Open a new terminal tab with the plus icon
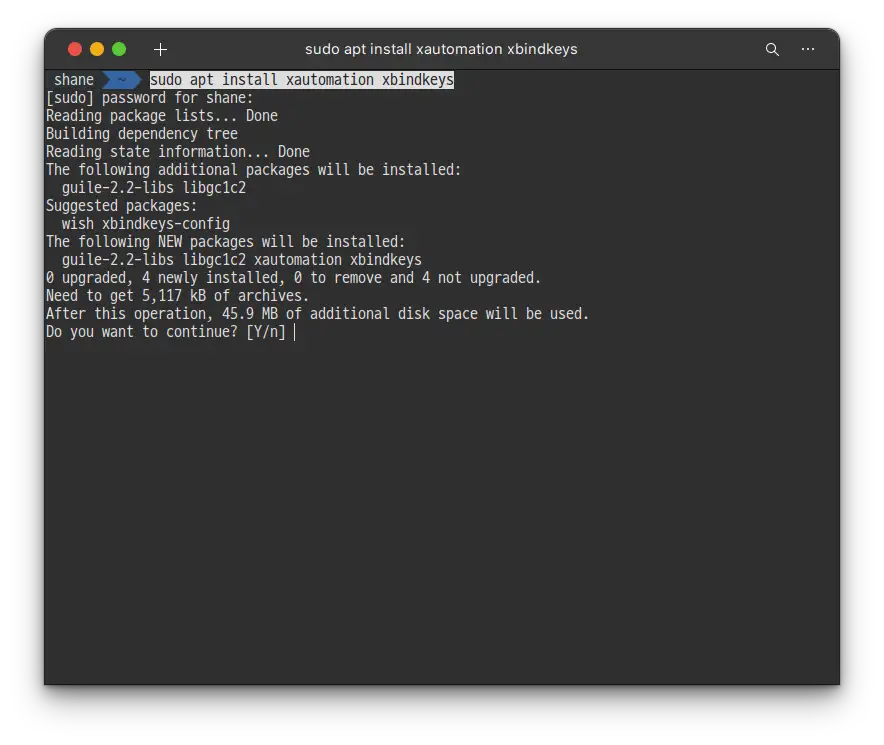The width and height of the screenshot is (884, 745). tap(160, 50)
